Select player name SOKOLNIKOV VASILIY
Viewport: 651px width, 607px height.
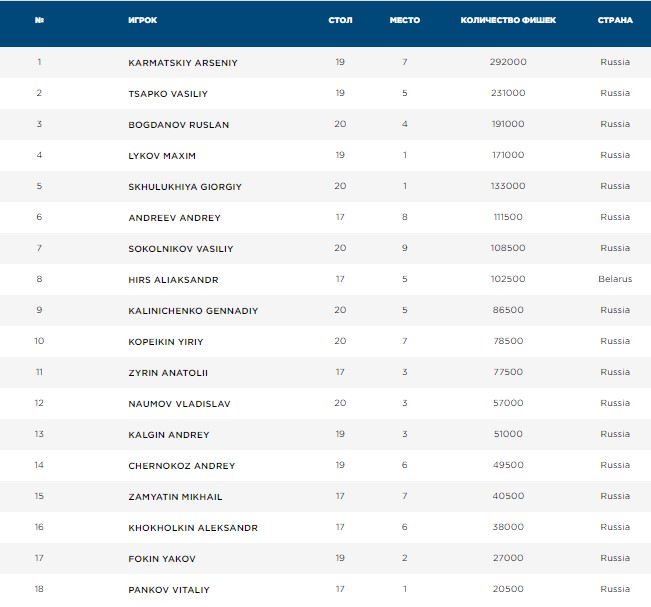pyautogui.click(x=181, y=249)
